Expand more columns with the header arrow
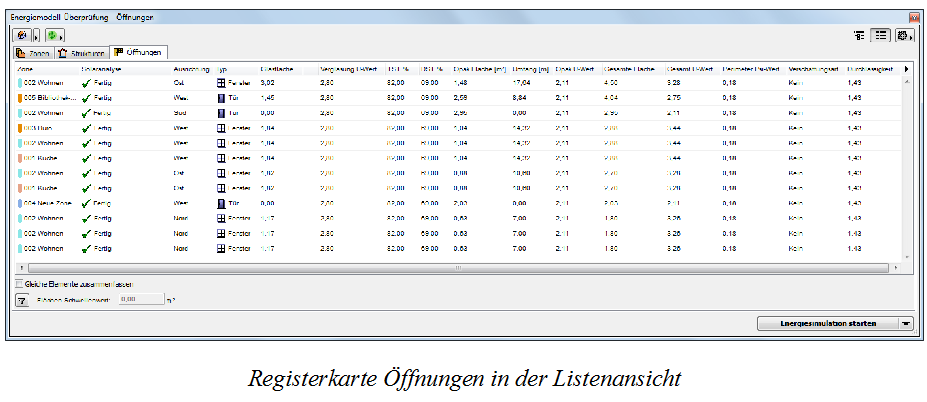927x402 pixels. tap(907, 69)
